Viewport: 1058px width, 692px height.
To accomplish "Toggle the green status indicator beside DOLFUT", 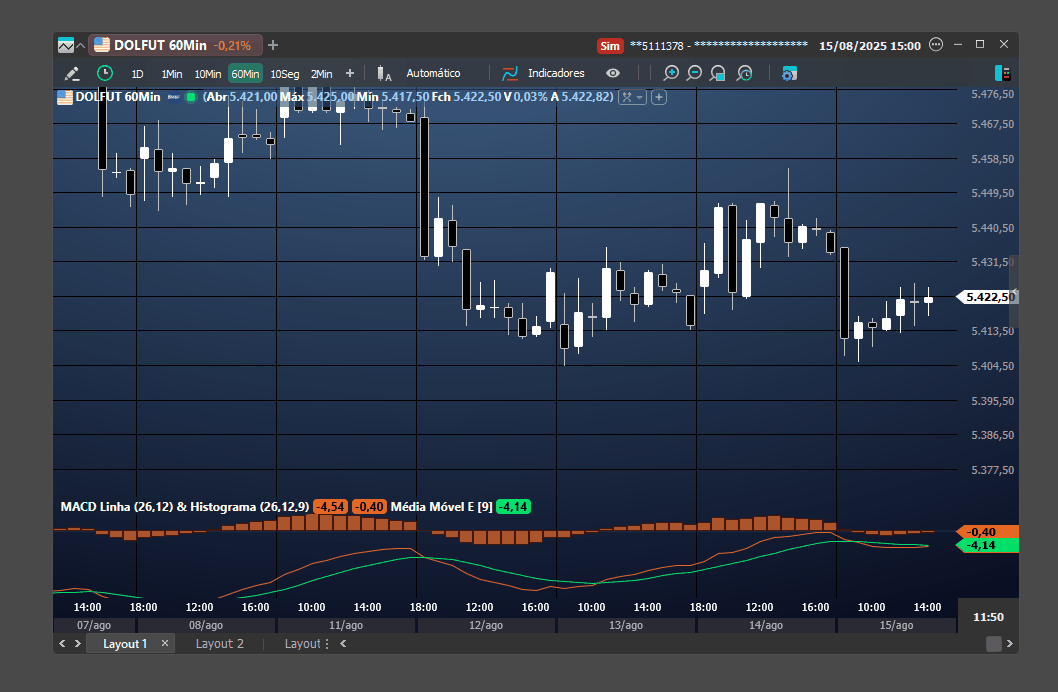I will coord(191,97).
